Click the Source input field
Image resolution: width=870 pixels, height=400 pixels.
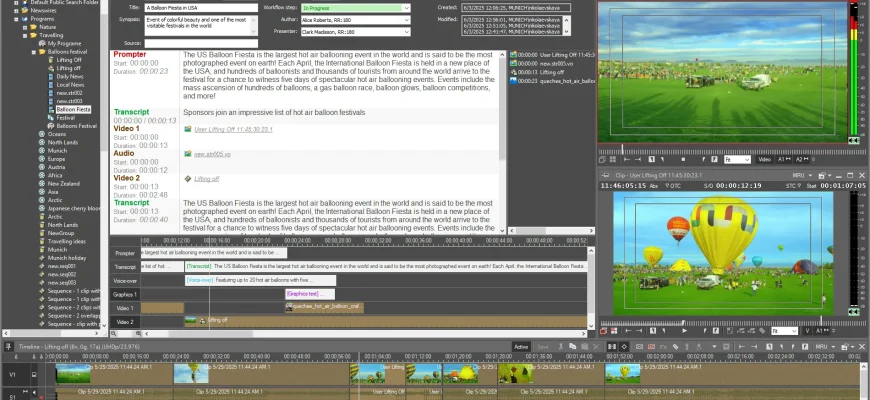click(x=201, y=43)
